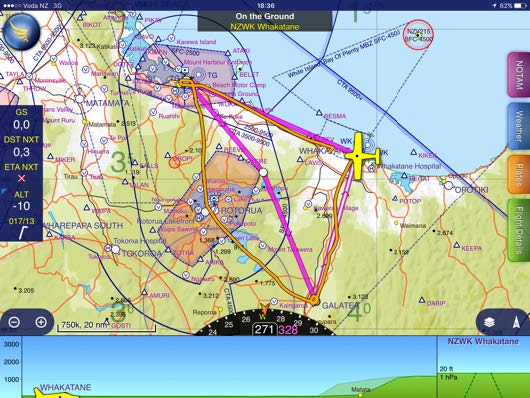Zoom out with the minus button
This screenshot has width=530, height=398.
point(14,322)
